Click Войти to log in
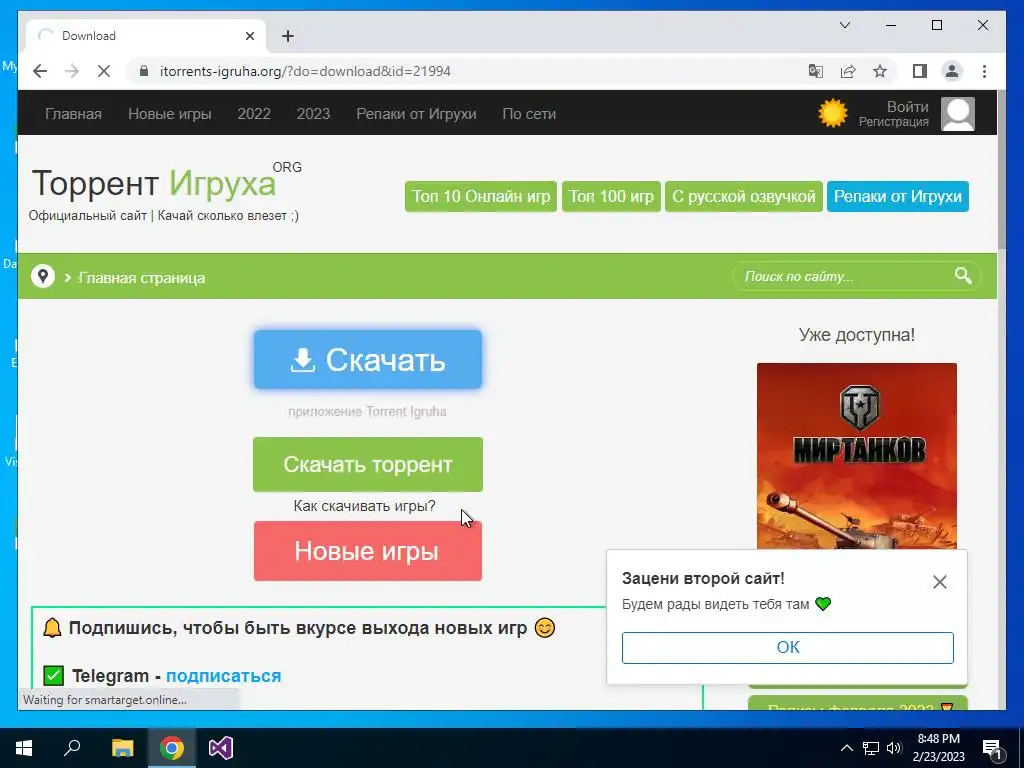Viewport: 1024px width, 768px height. [x=907, y=106]
